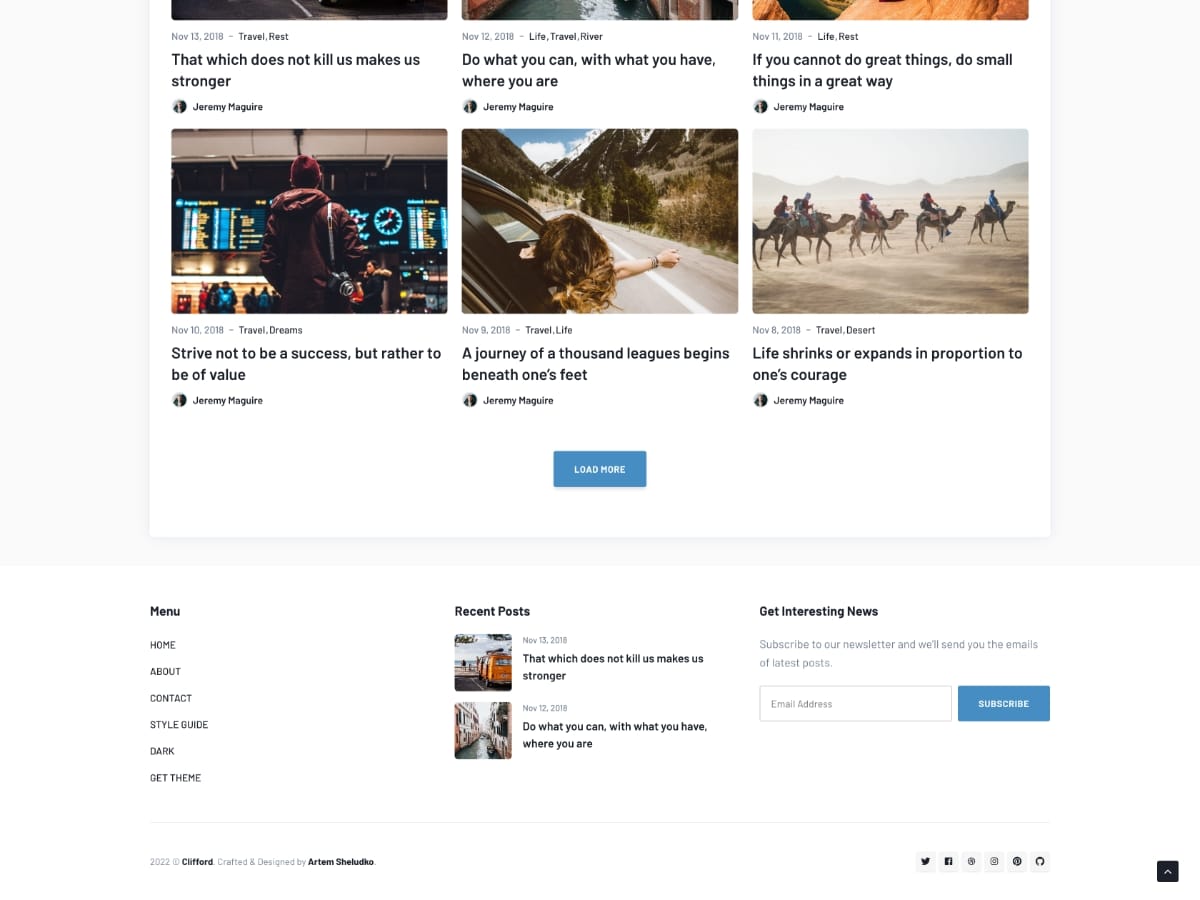Click orange van thumbnail in Recent Posts
The height and width of the screenshot is (900, 1200).
coord(483,662)
